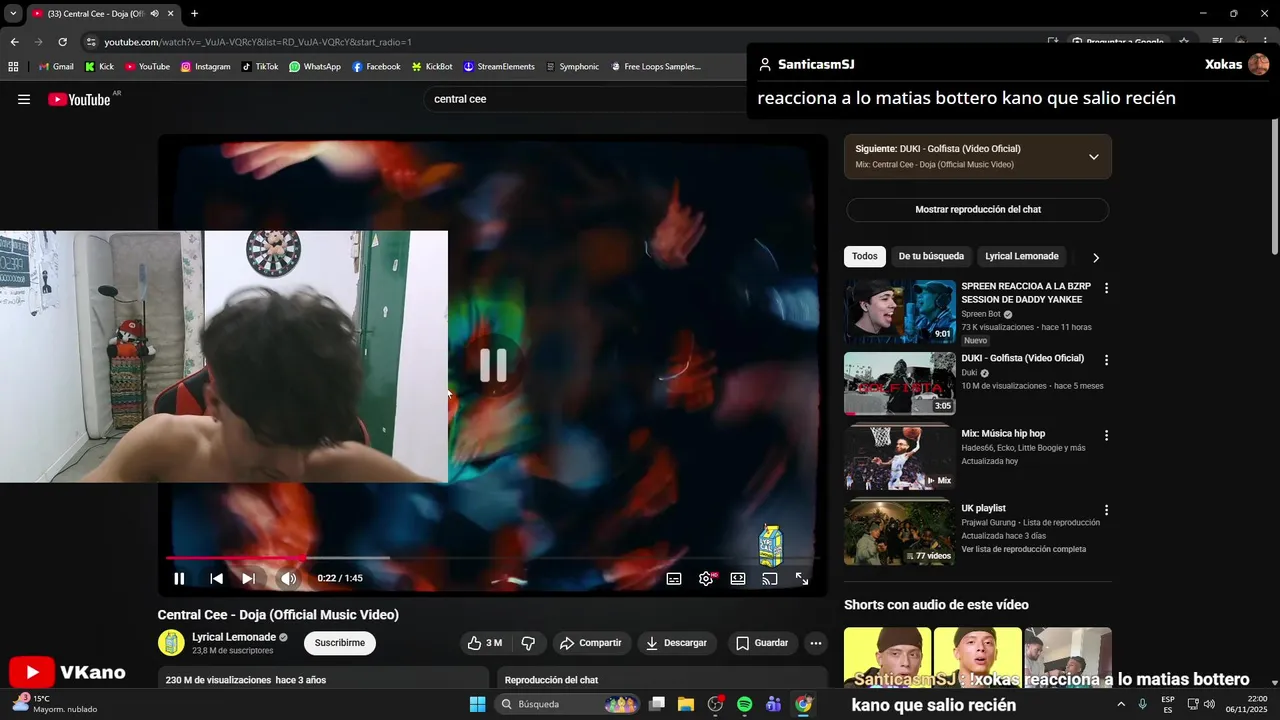The image size is (1280, 720).
Task: Close the Central Cee - Doja tab
Action: [x=171, y=14]
